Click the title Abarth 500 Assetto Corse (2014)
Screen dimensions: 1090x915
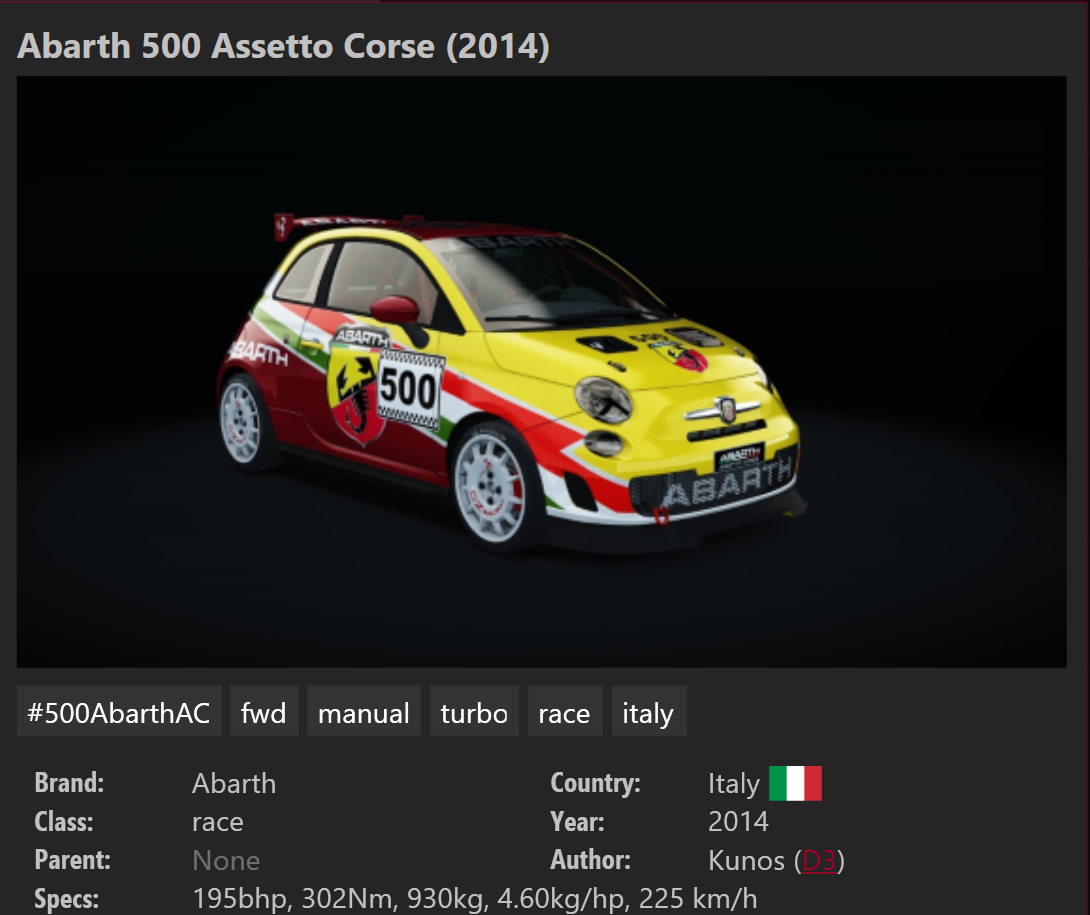tap(284, 47)
